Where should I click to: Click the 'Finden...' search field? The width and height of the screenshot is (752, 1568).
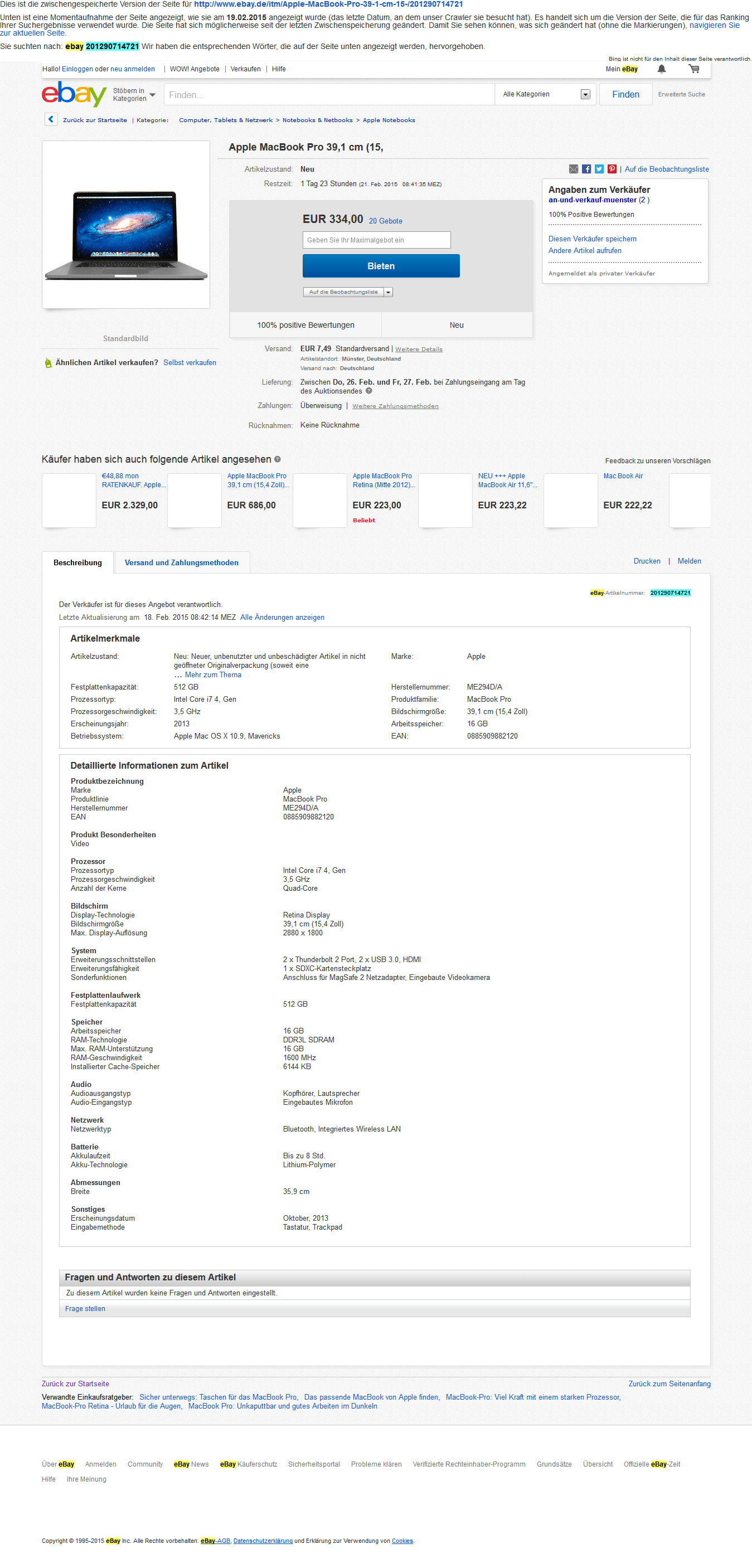329,94
